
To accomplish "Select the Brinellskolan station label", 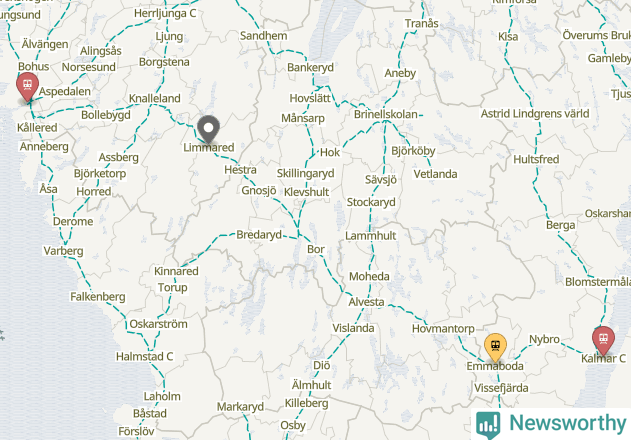I will (386, 115).
